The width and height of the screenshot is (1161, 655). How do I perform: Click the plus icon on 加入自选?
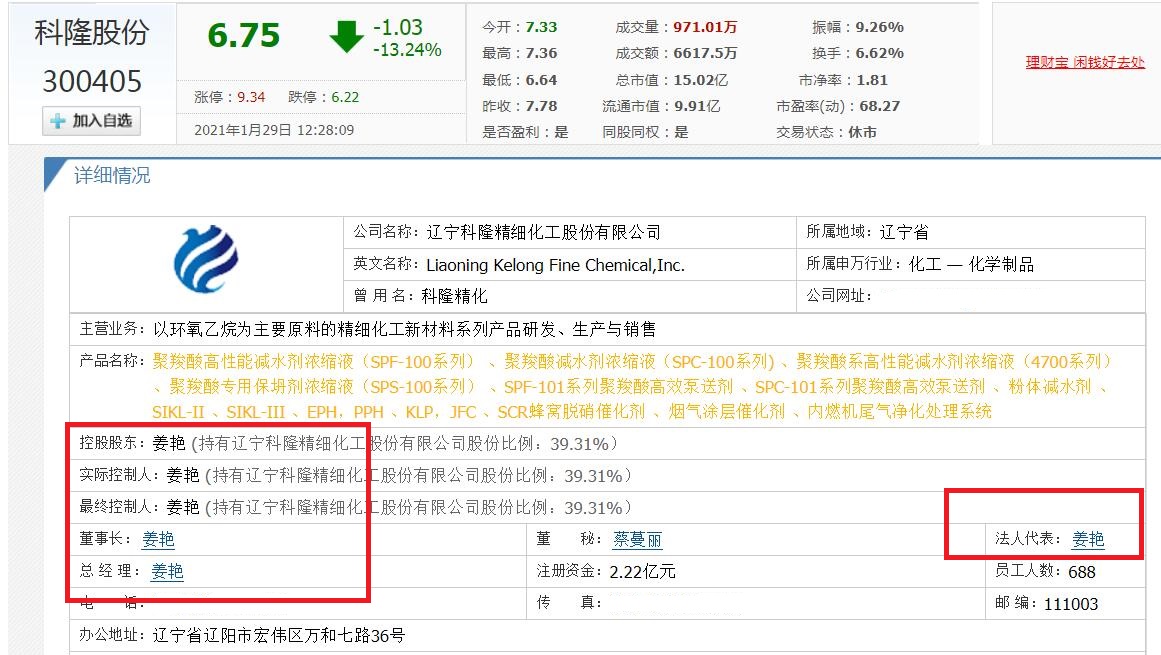tap(58, 121)
